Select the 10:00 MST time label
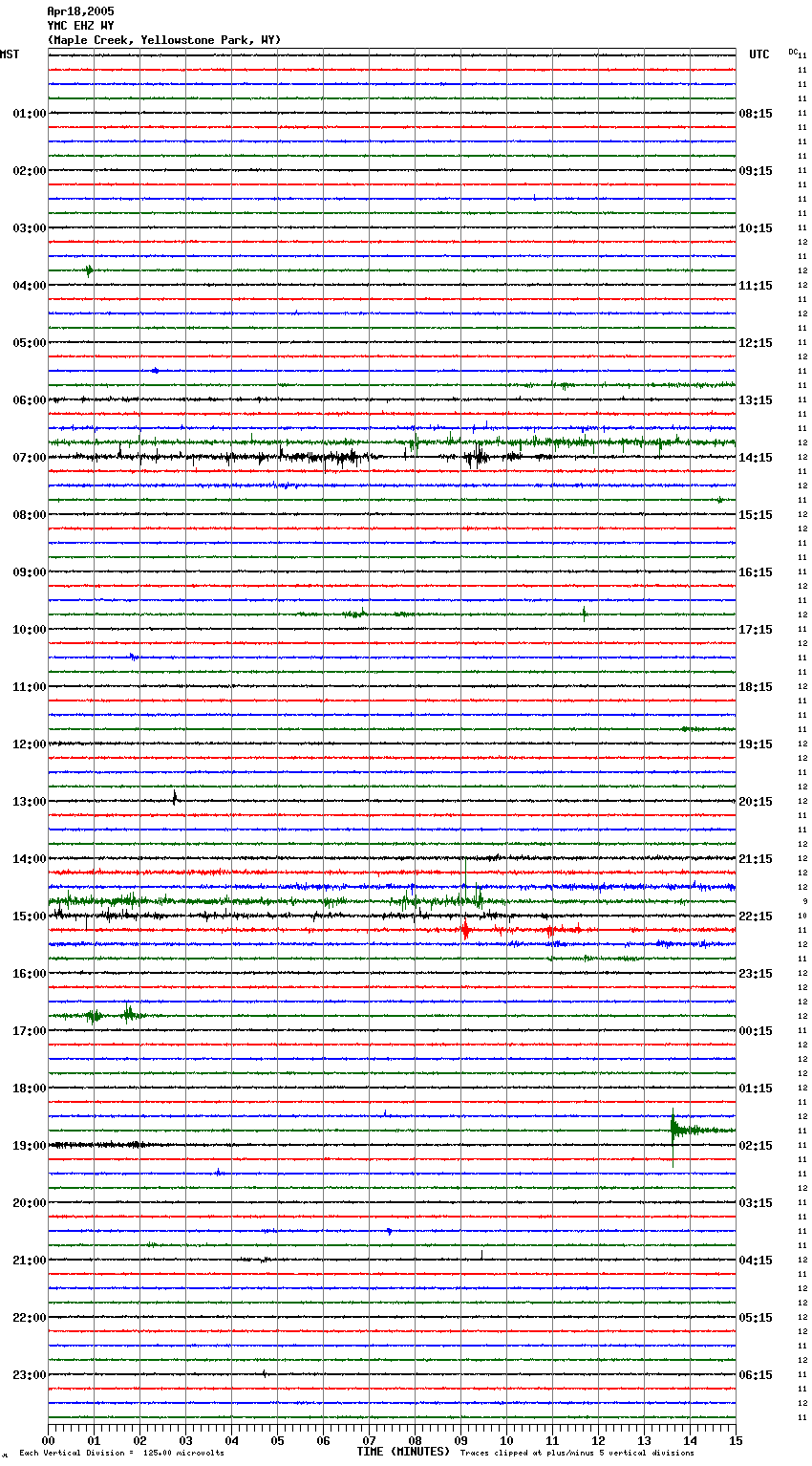 coord(29,630)
